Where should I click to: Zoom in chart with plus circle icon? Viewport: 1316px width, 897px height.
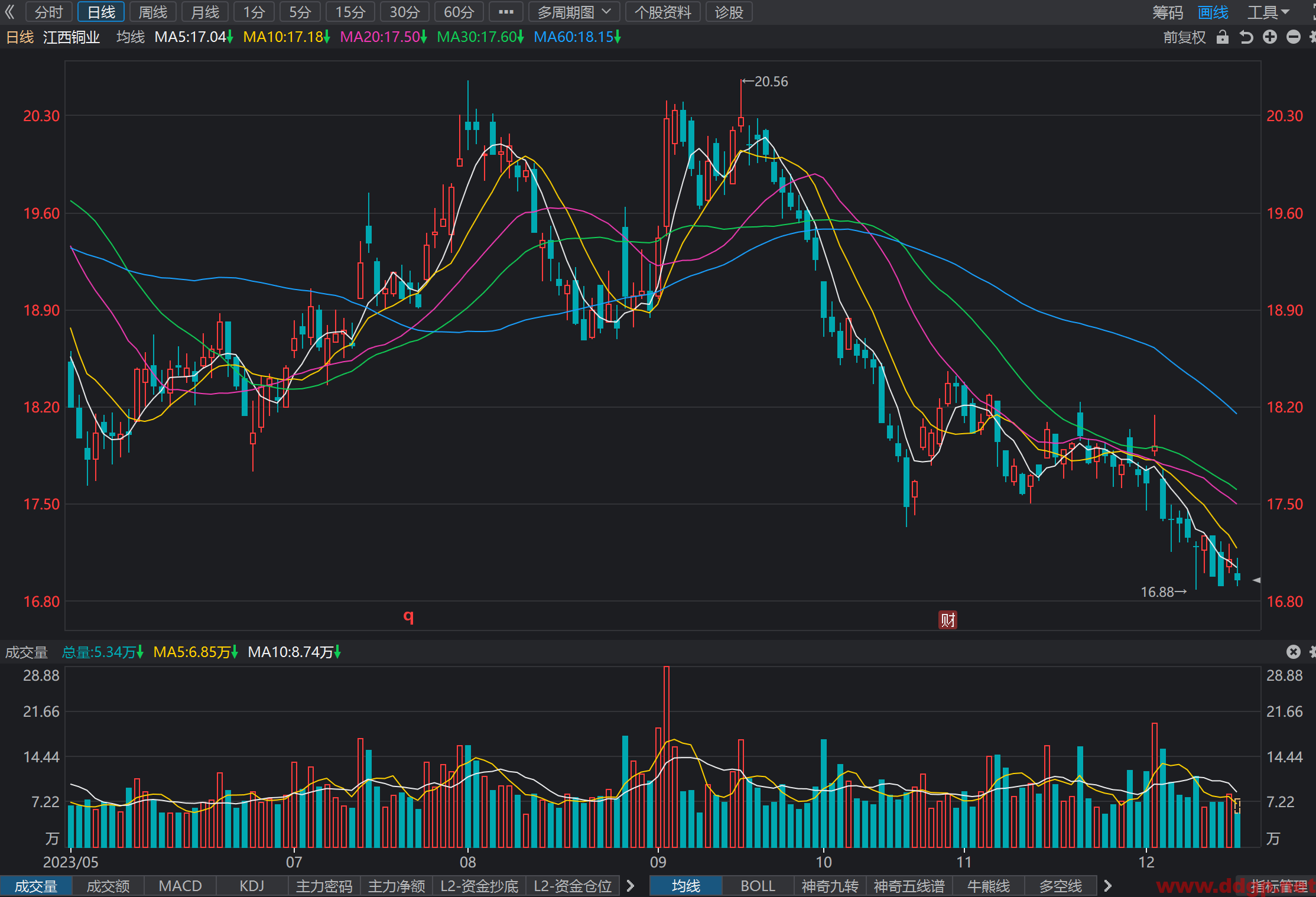click(x=1270, y=37)
